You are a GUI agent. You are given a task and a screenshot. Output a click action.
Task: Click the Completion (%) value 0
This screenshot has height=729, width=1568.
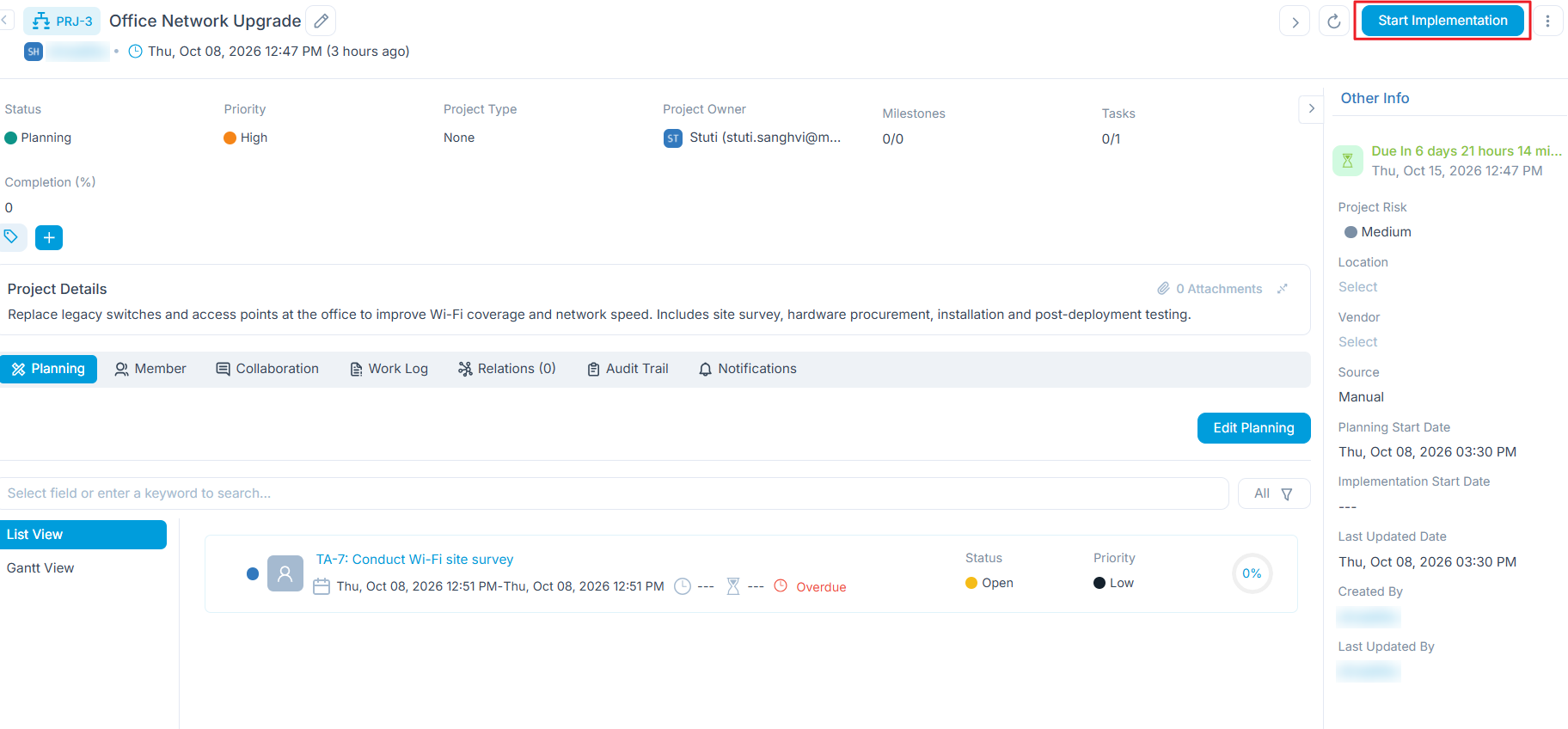[x=9, y=208]
